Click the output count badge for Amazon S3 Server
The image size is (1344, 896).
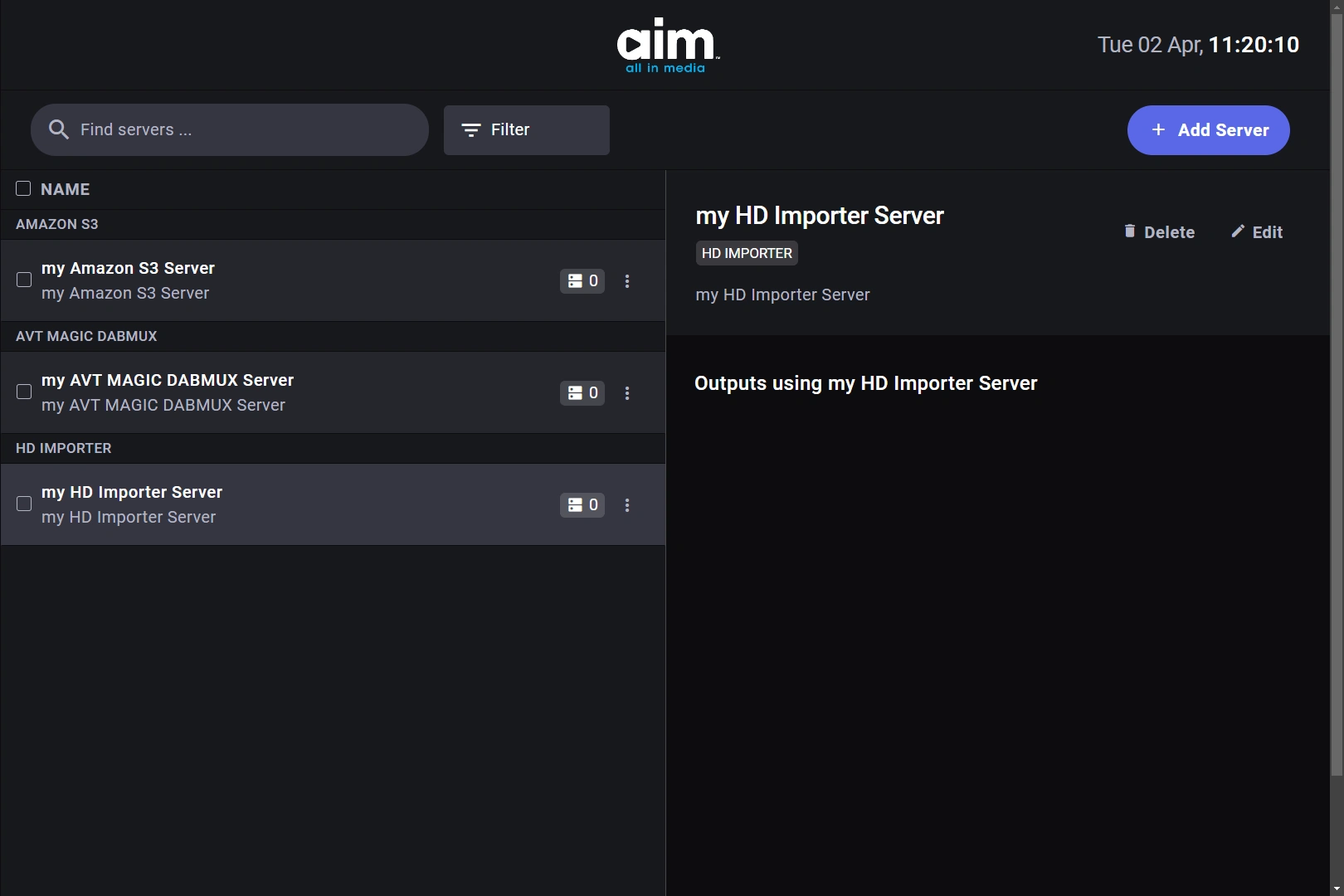(582, 281)
